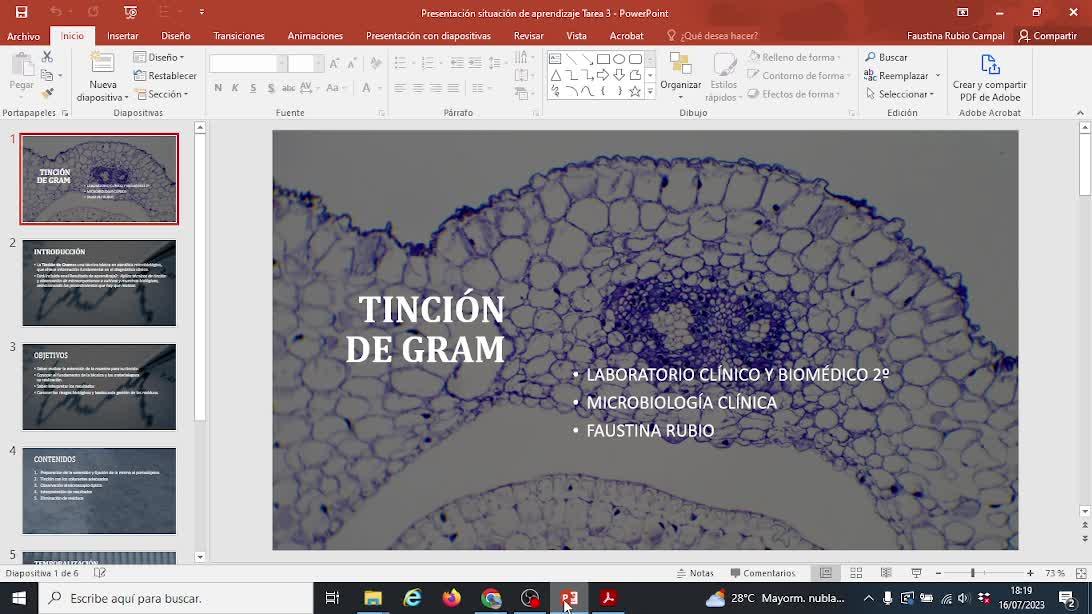Open Slide Sorter view in status bar
Viewport: 1092px width, 614px height.
point(856,573)
